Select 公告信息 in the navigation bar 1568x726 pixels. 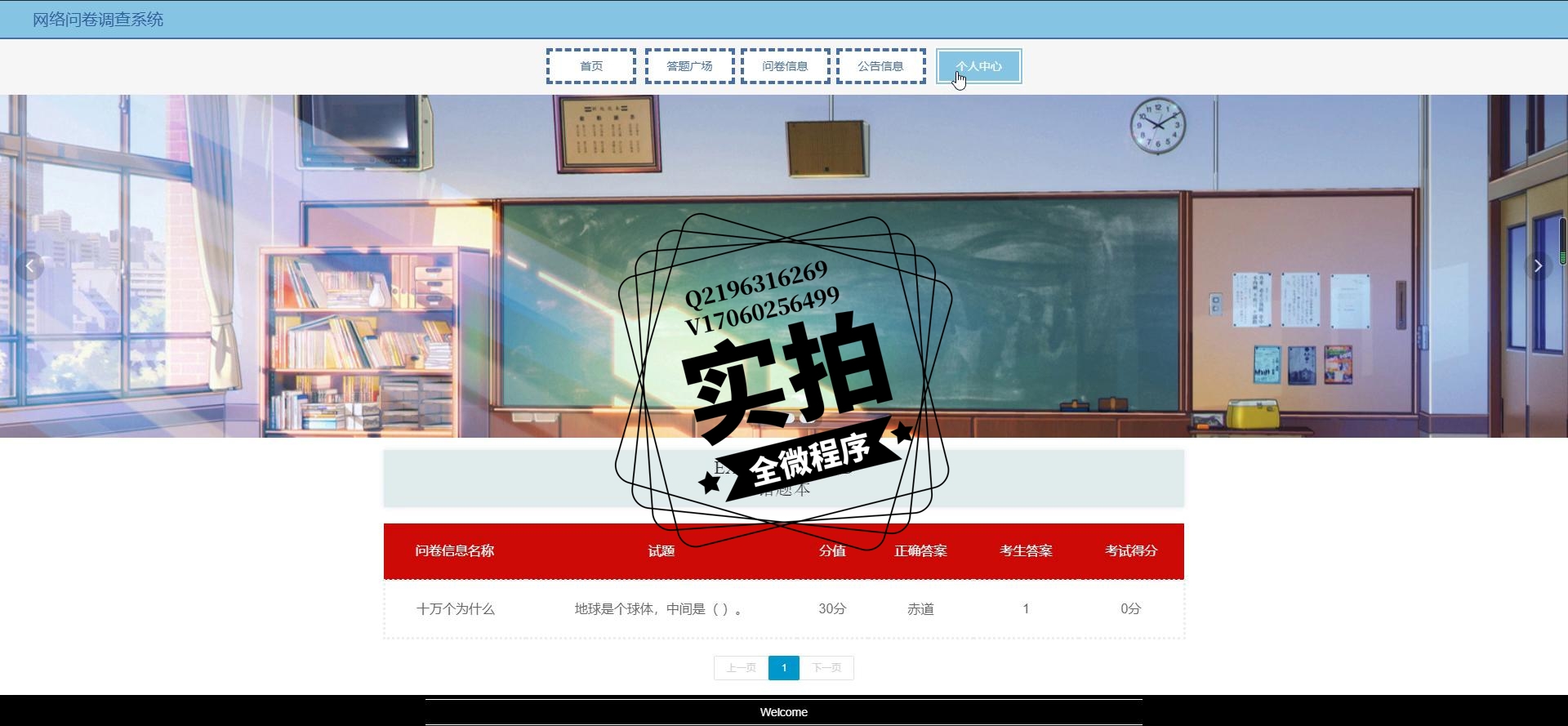(x=880, y=66)
